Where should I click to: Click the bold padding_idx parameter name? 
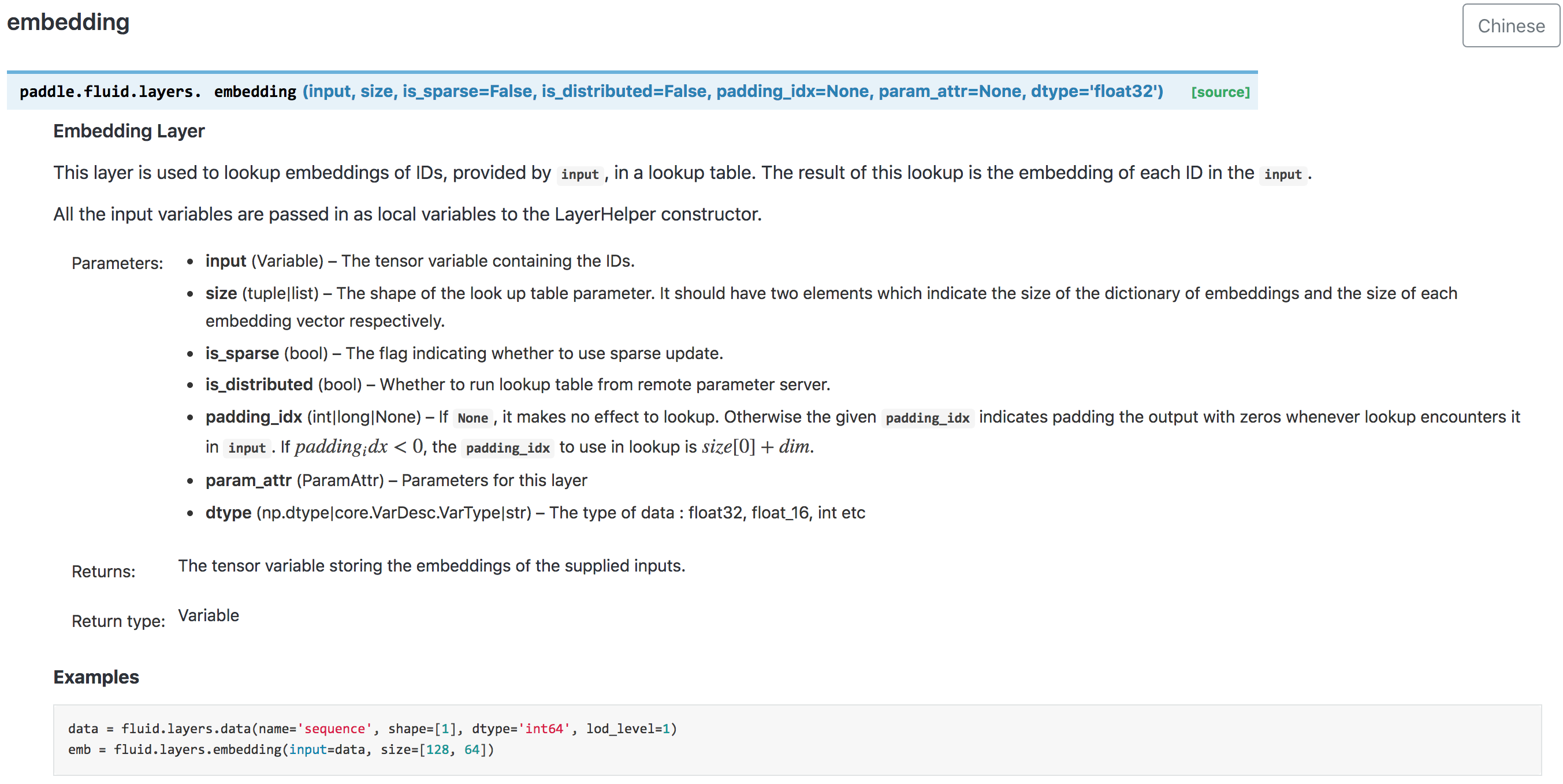pos(254,417)
